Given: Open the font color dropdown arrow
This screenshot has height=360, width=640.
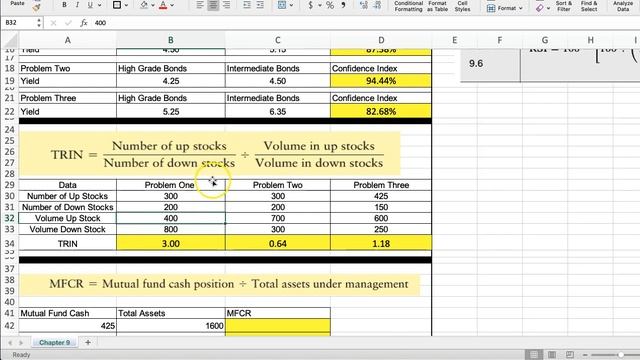Looking at the screenshot, I should [172, 5].
